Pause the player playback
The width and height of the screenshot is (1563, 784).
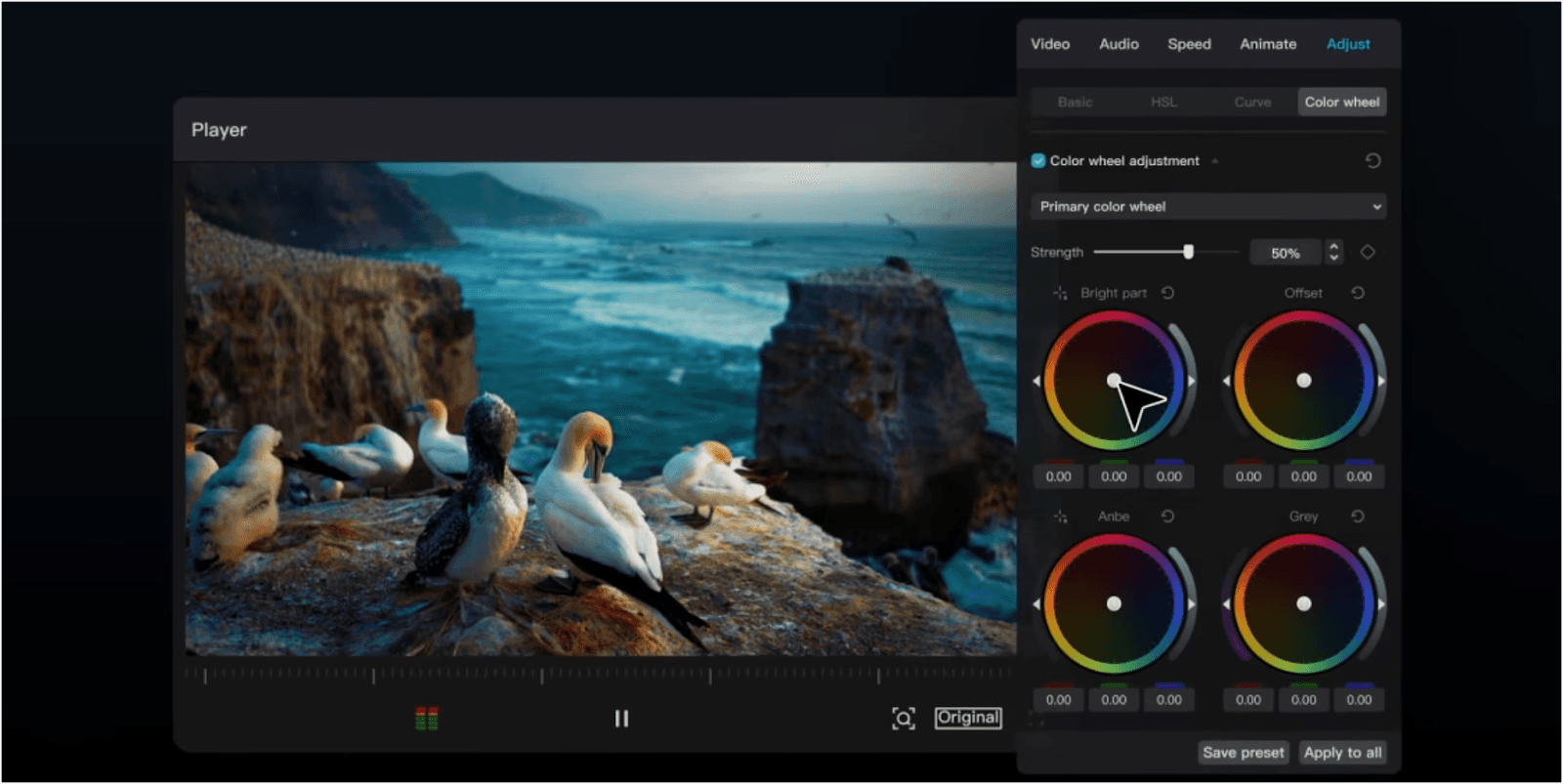(621, 719)
